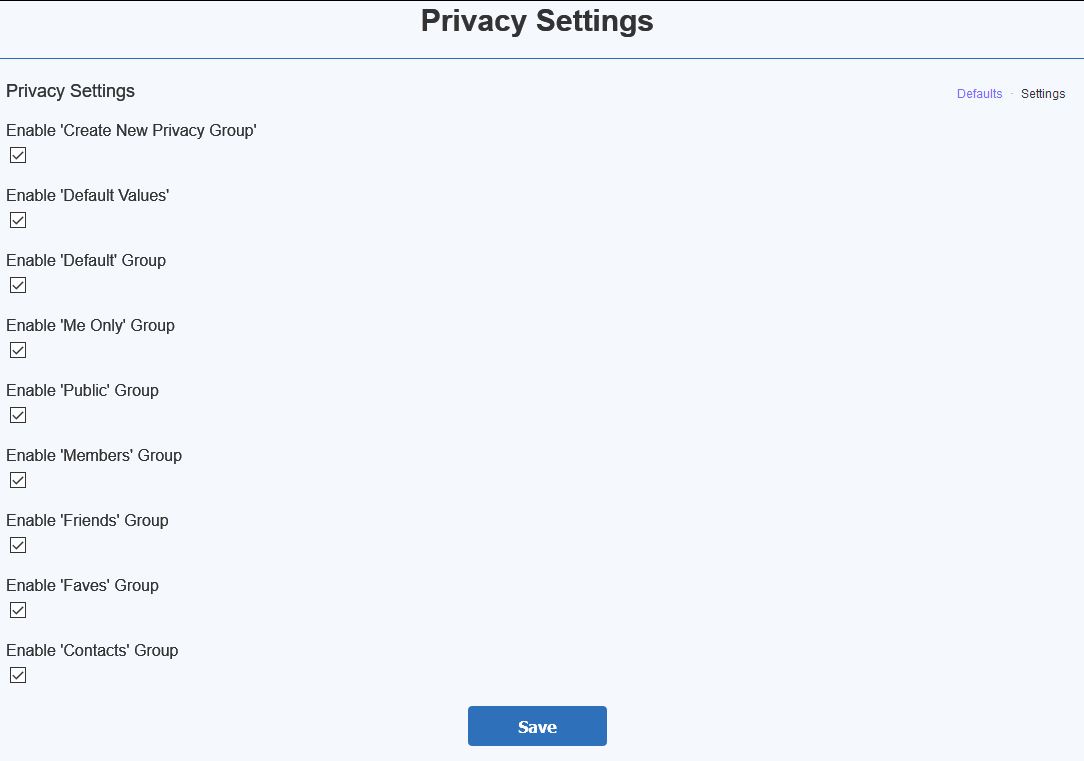Click the "Enable 'Contacts' Group" label text
Screen dimensions: 1084x761
92,650
